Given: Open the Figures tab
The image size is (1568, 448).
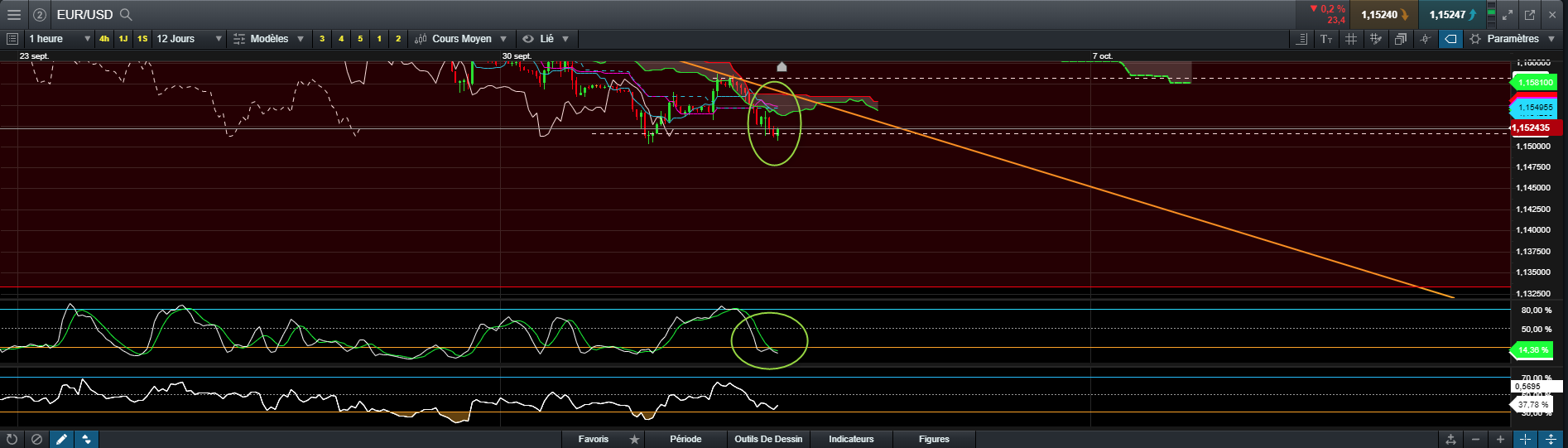Looking at the screenshot, I should click(x=934, y=439).
